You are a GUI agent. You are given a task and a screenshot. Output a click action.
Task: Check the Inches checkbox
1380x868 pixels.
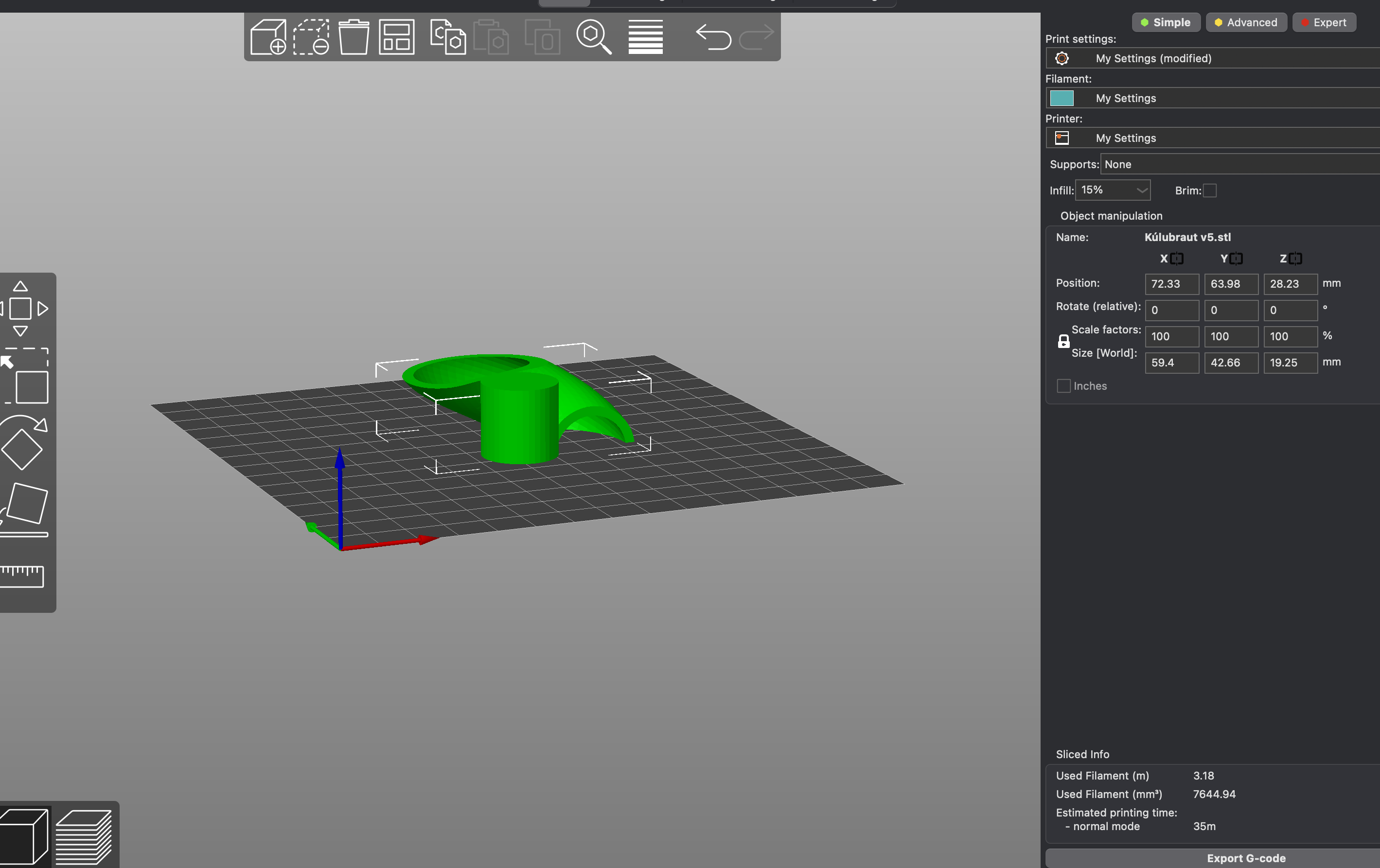pos(1063,385)
